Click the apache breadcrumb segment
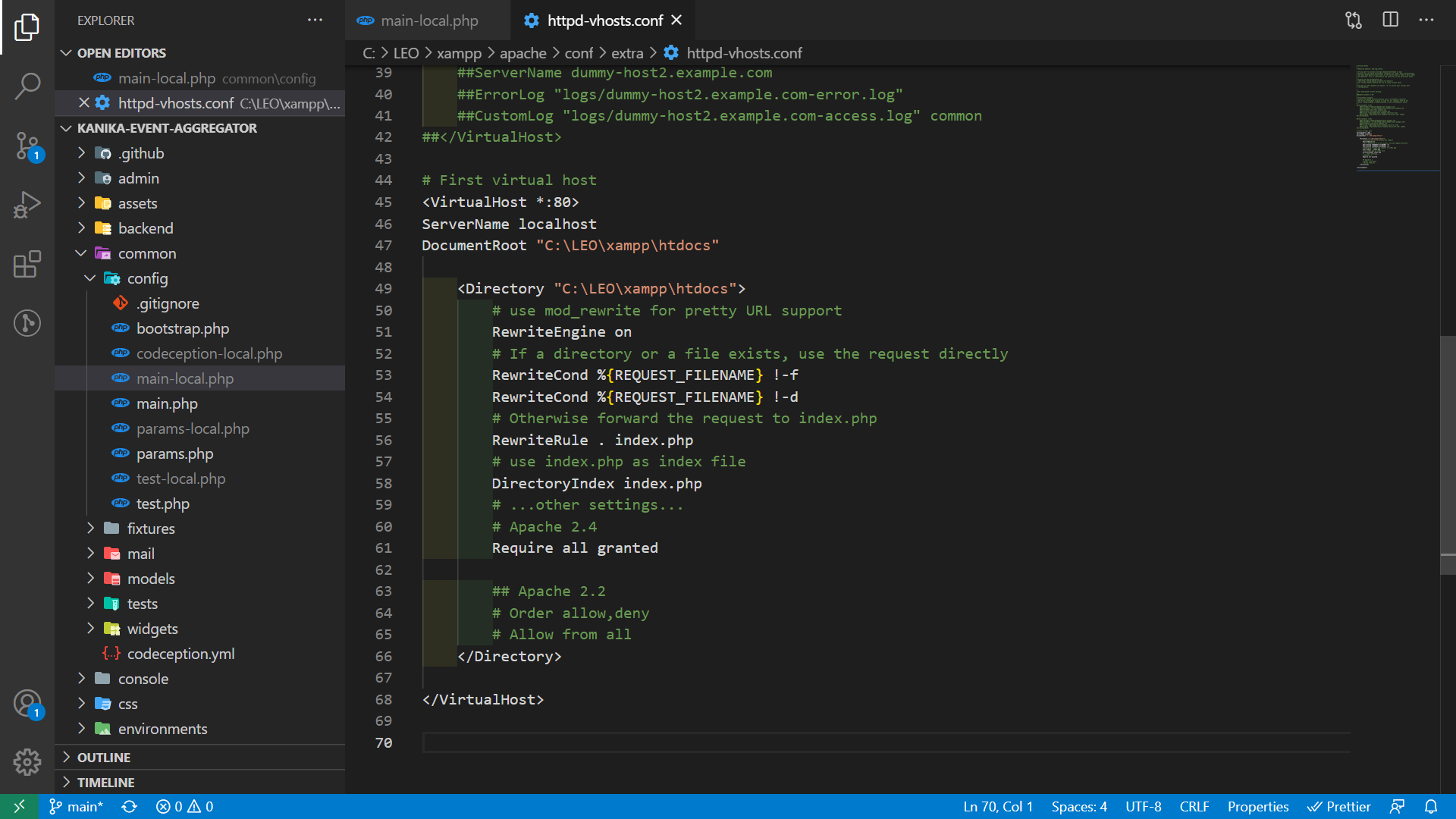 coord(522,53)
